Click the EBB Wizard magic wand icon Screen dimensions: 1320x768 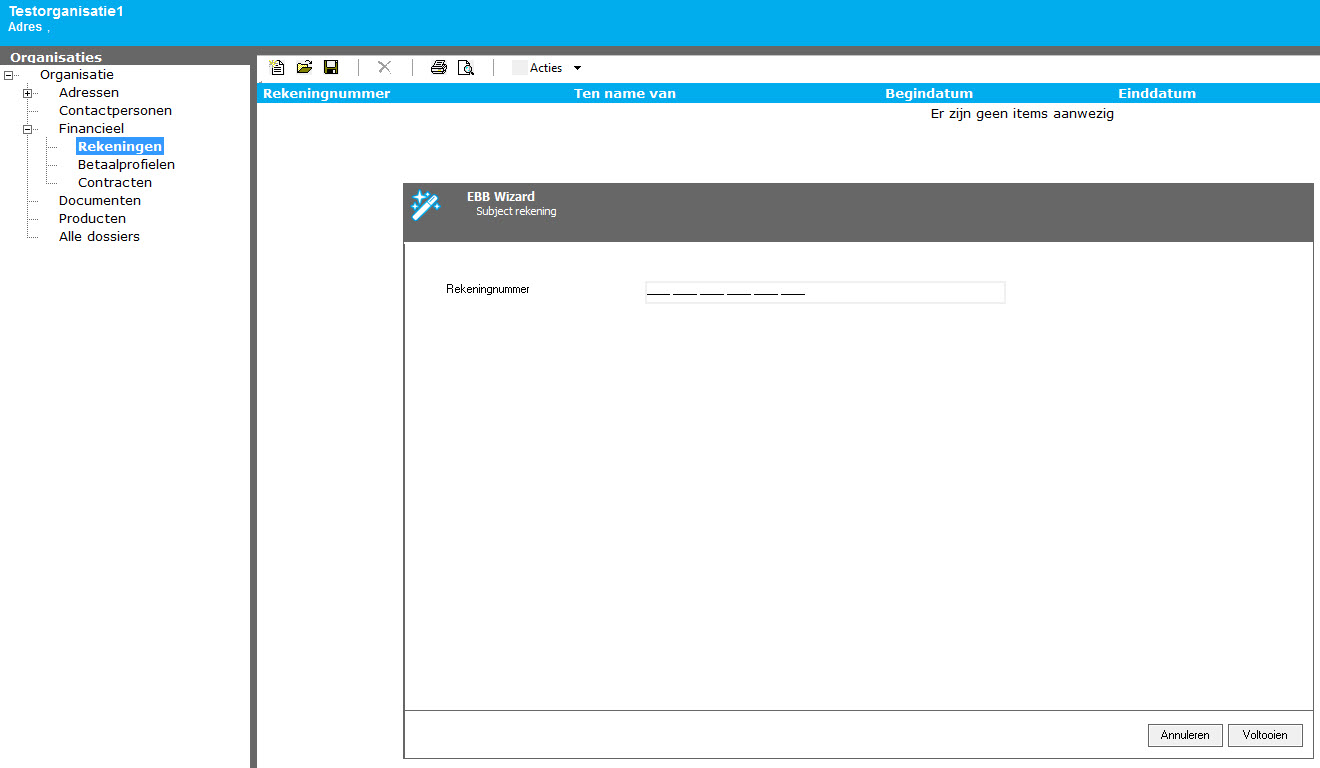tap(426, 205)
